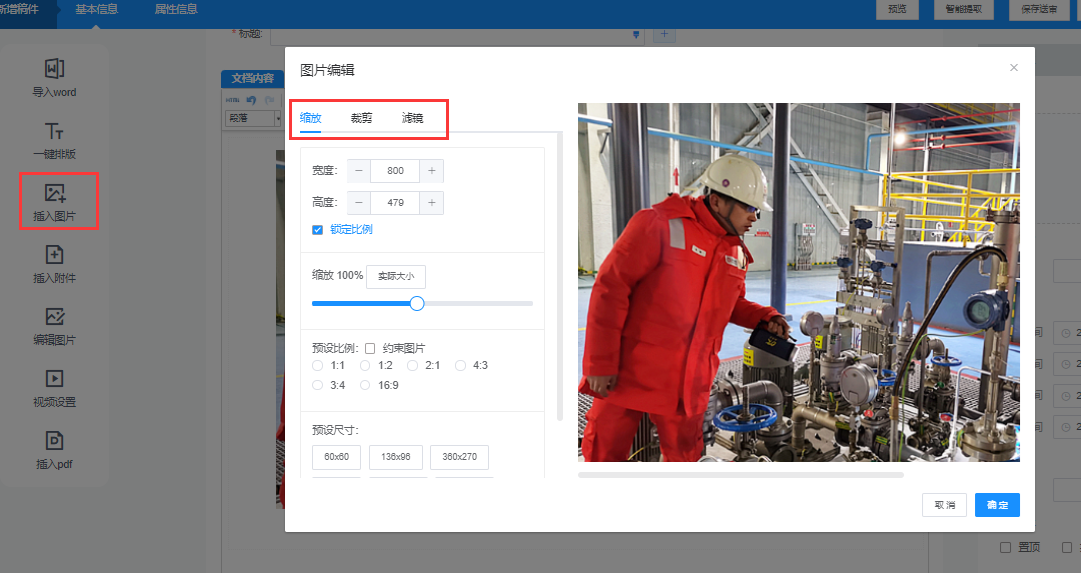The height and width of the screenshot is (573, 1081).
Task: Toggle the 锁定比例 lock ratio checkbox
Action: 317,230
